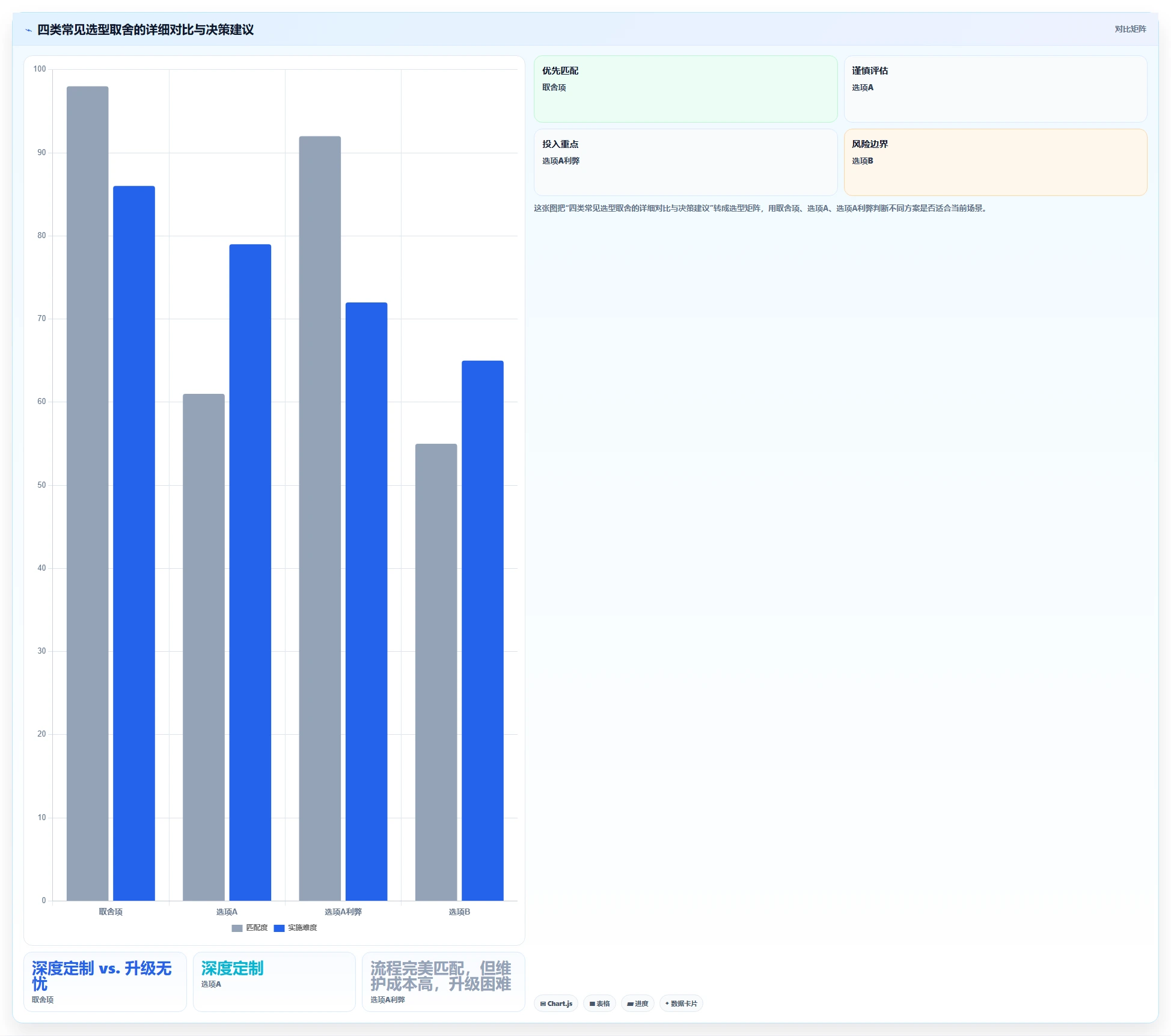The height and width of the screenshot is (1036, 1171).
Task: Select the 深度定制 vs. 升级无忧 data card
Action: point(105,982)
